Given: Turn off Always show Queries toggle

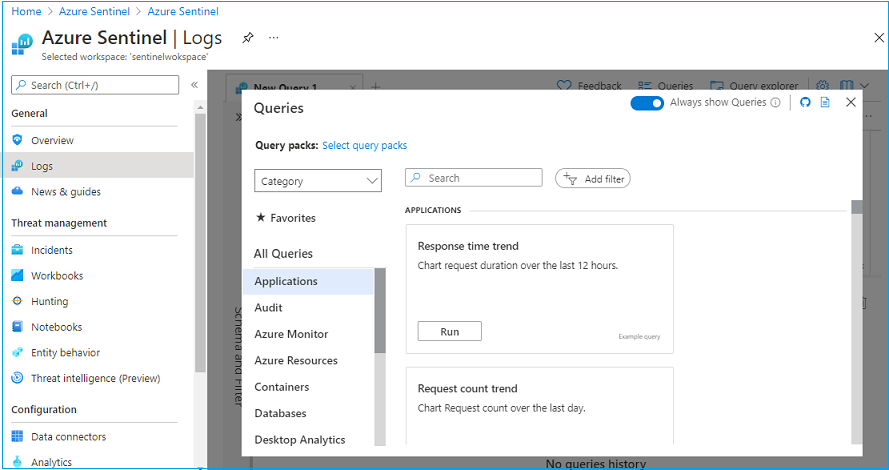Looking at the screenshot, I should click(647, 103).
